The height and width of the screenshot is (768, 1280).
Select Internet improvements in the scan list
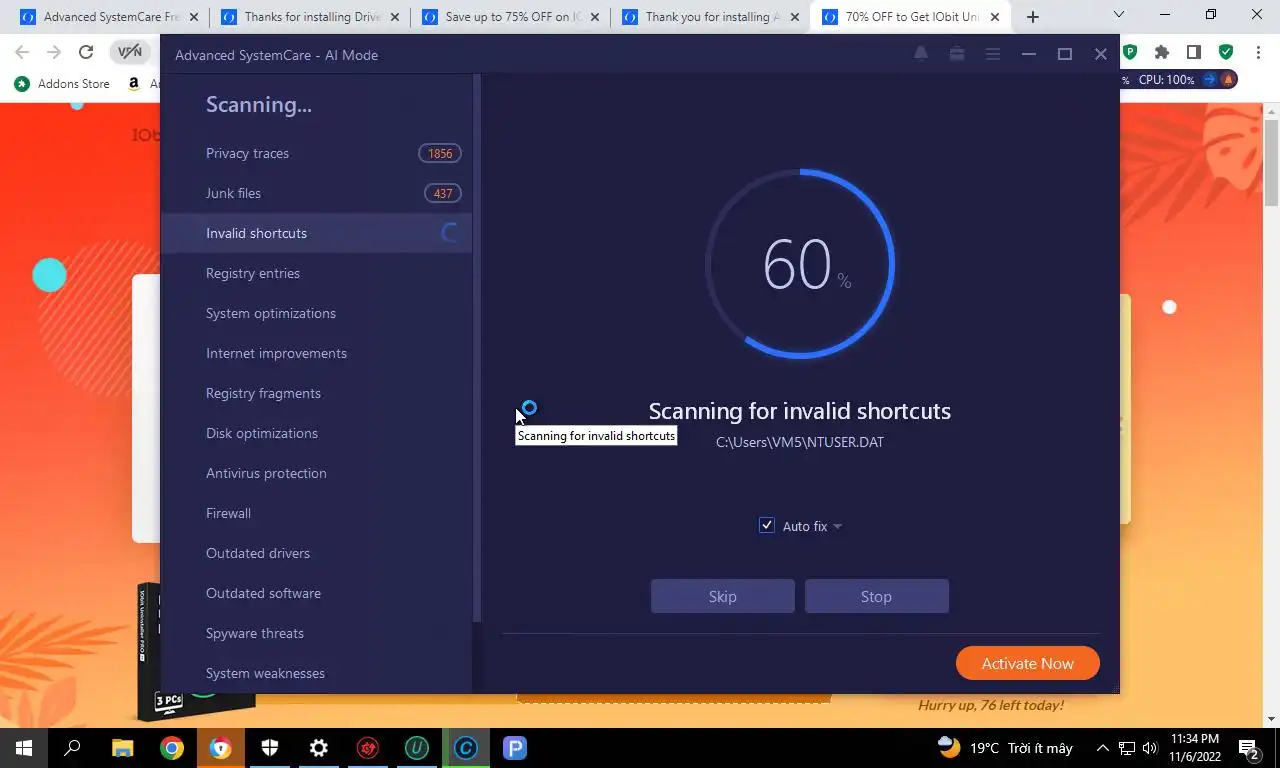point(316,353)
